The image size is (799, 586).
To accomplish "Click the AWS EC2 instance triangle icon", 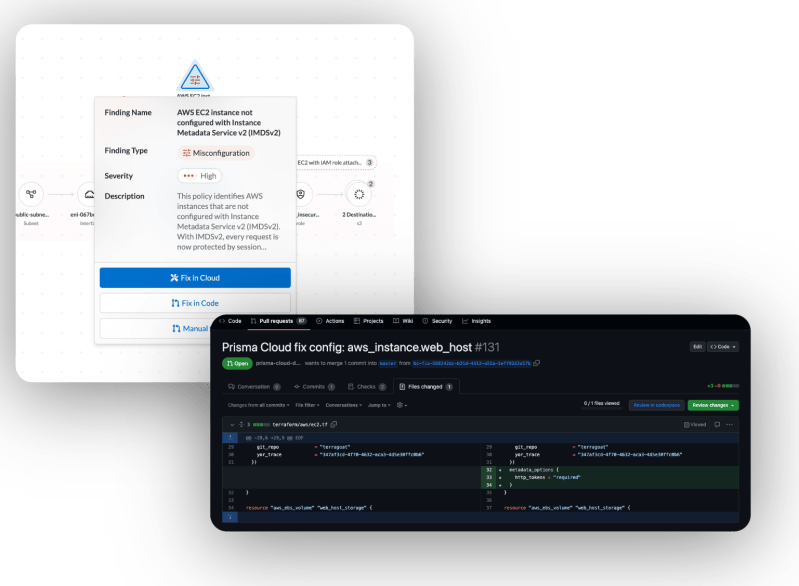I will click(195, 78).
